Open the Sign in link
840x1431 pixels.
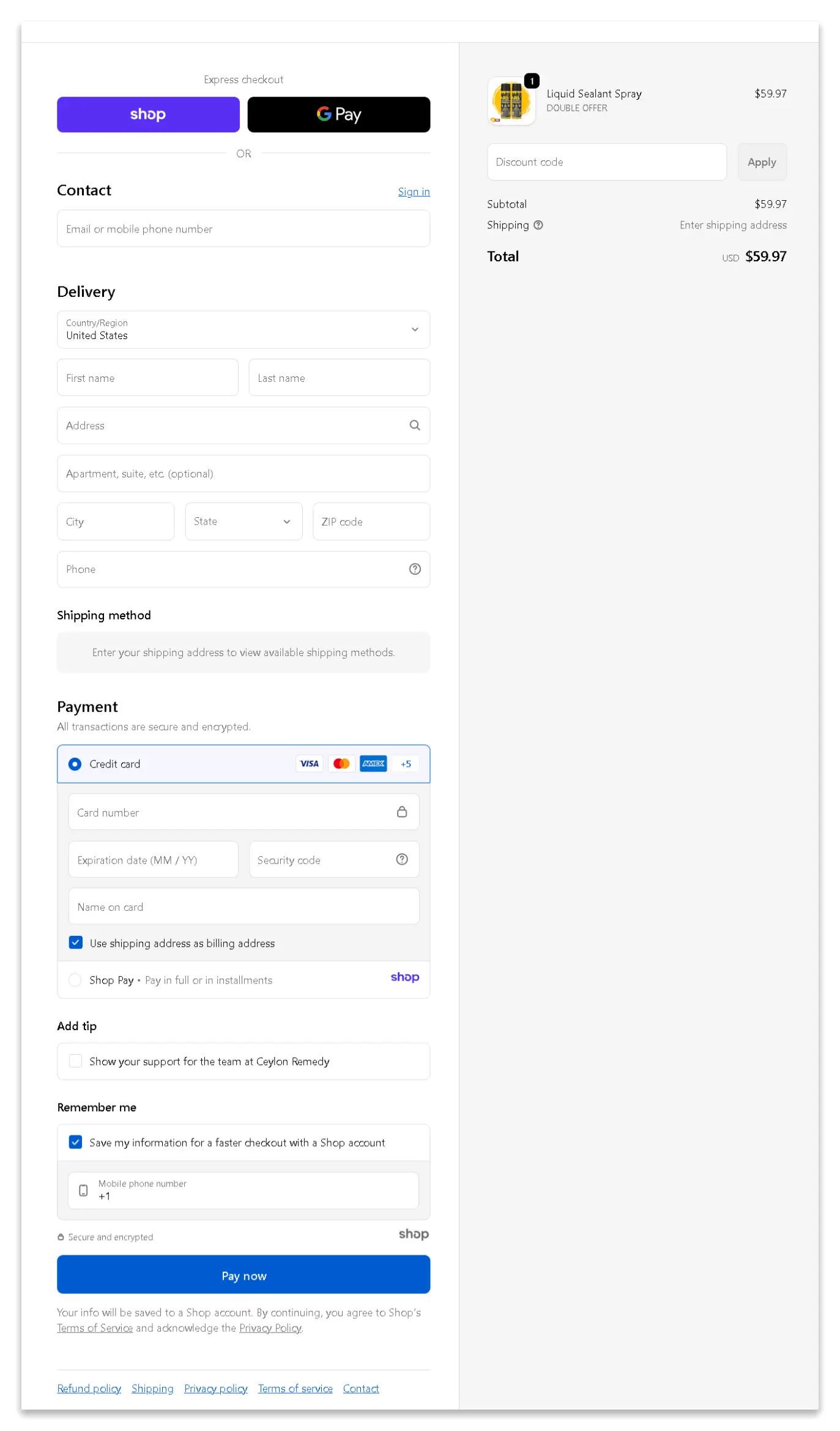pyautogui.click(x=414, y=192)
